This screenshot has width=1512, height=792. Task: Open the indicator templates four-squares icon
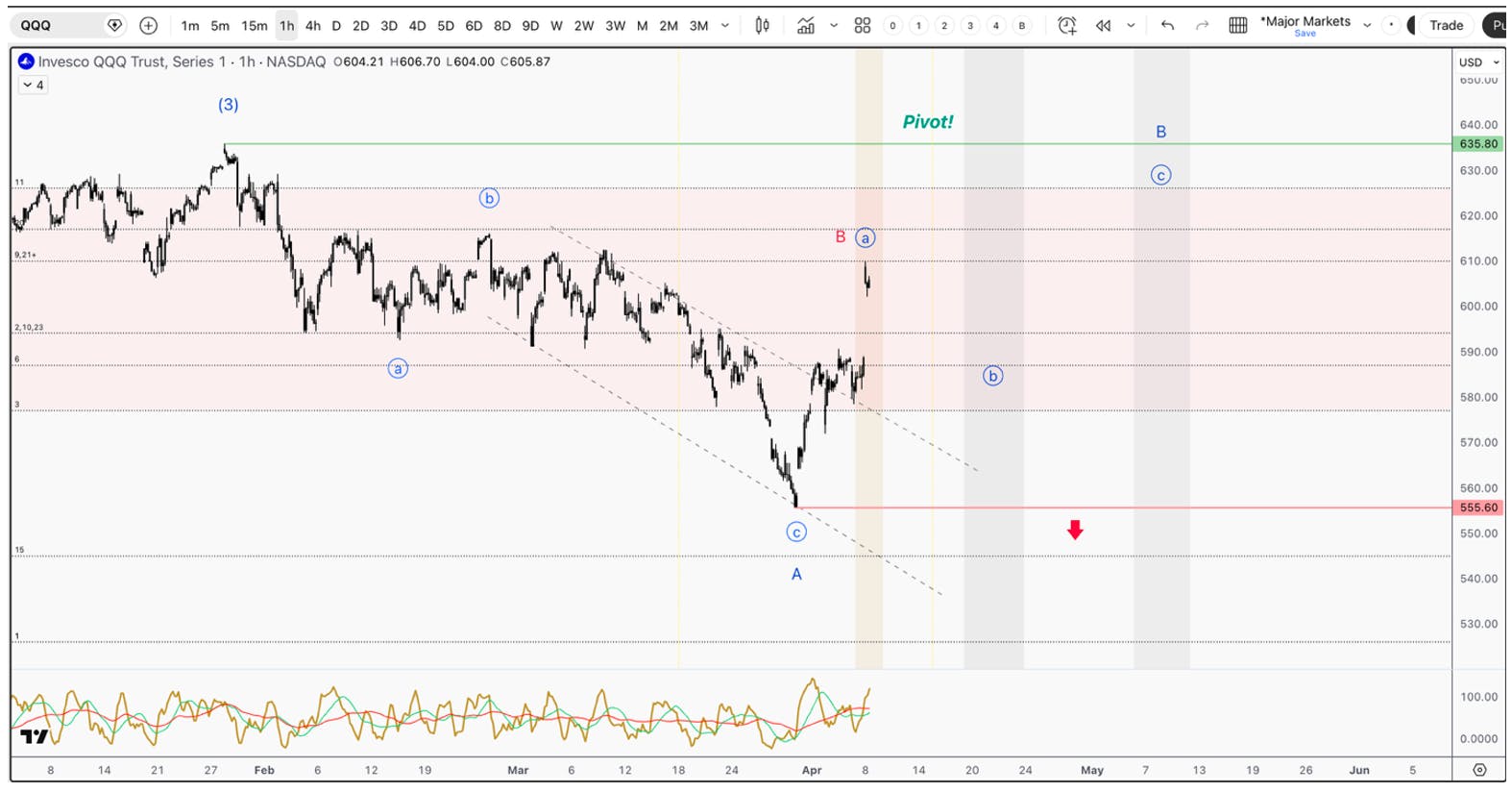pos(863,26)
